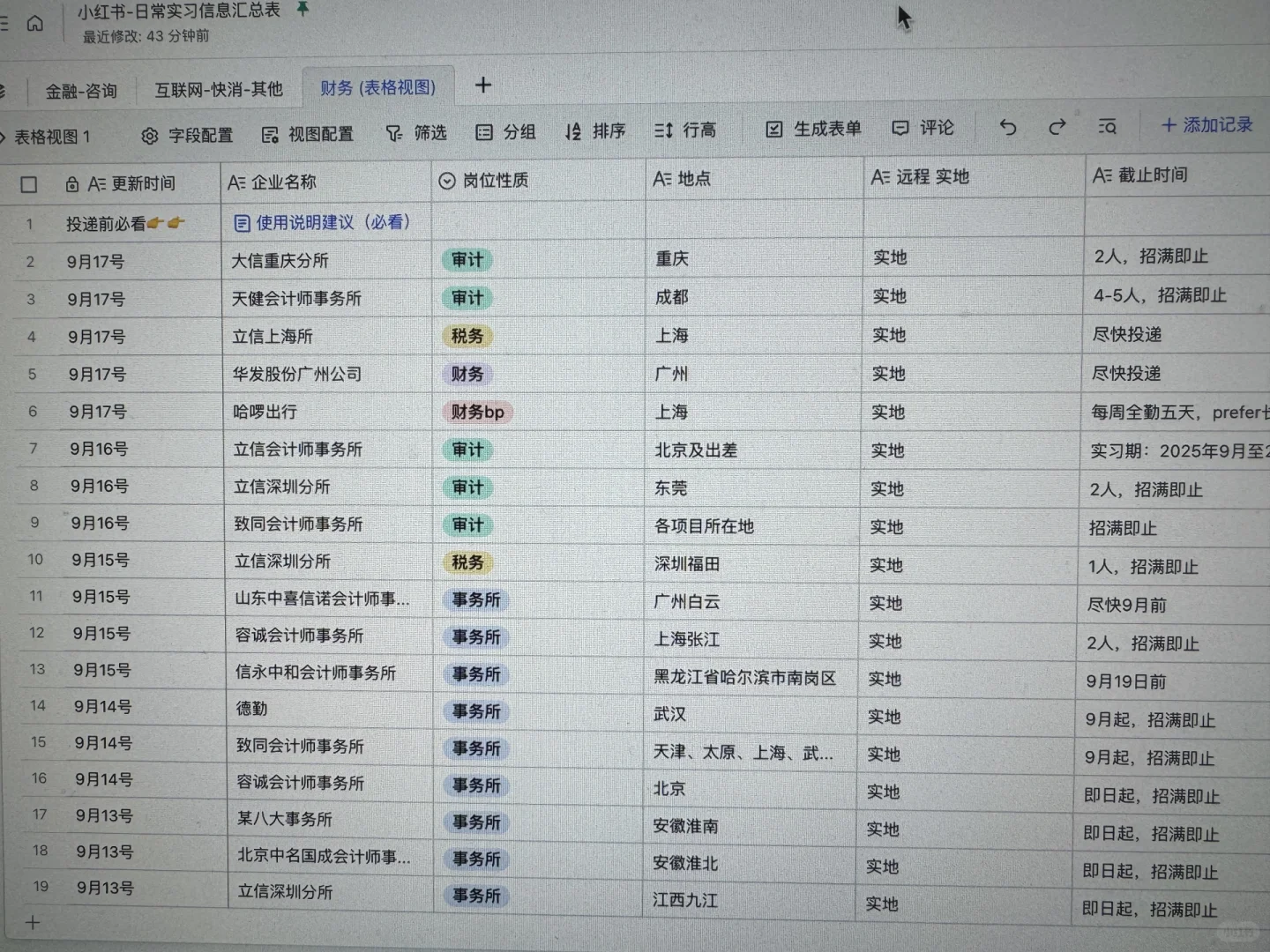Click the 截止时间 column header
The width and height of the screenshot is (1270, 952).
(x=1177, y=175)
